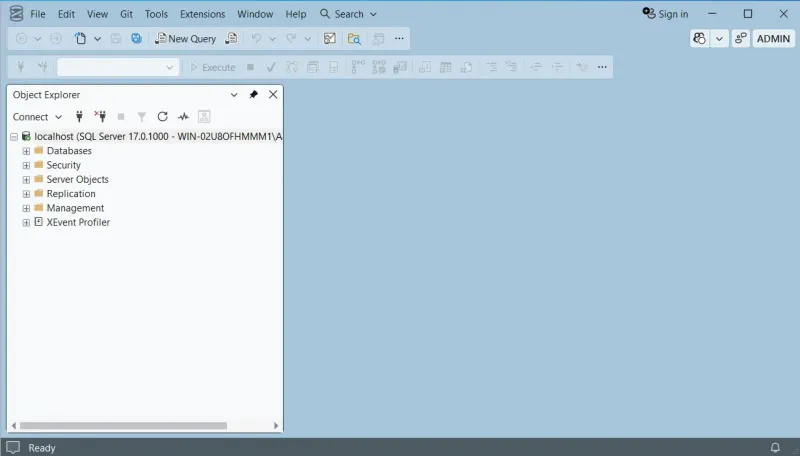Click the New Query toolbar button
This screenshot has height=456, width=800.
[185, 38]
